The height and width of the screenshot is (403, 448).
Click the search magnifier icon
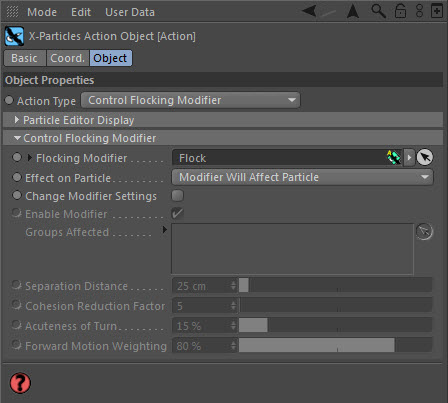(x=378, y=11)
